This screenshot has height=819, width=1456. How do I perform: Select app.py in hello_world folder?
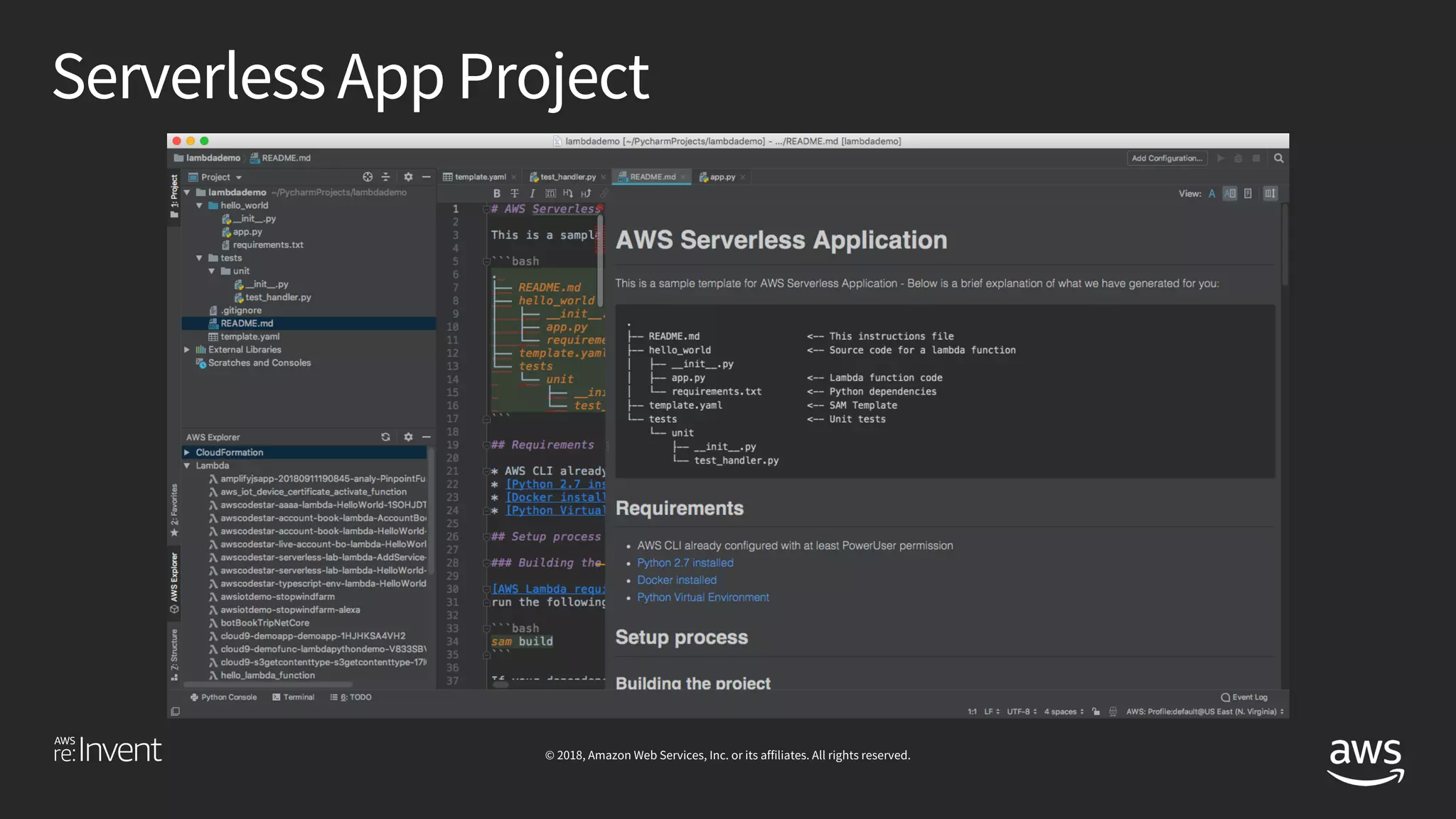[x=247, y=232]
